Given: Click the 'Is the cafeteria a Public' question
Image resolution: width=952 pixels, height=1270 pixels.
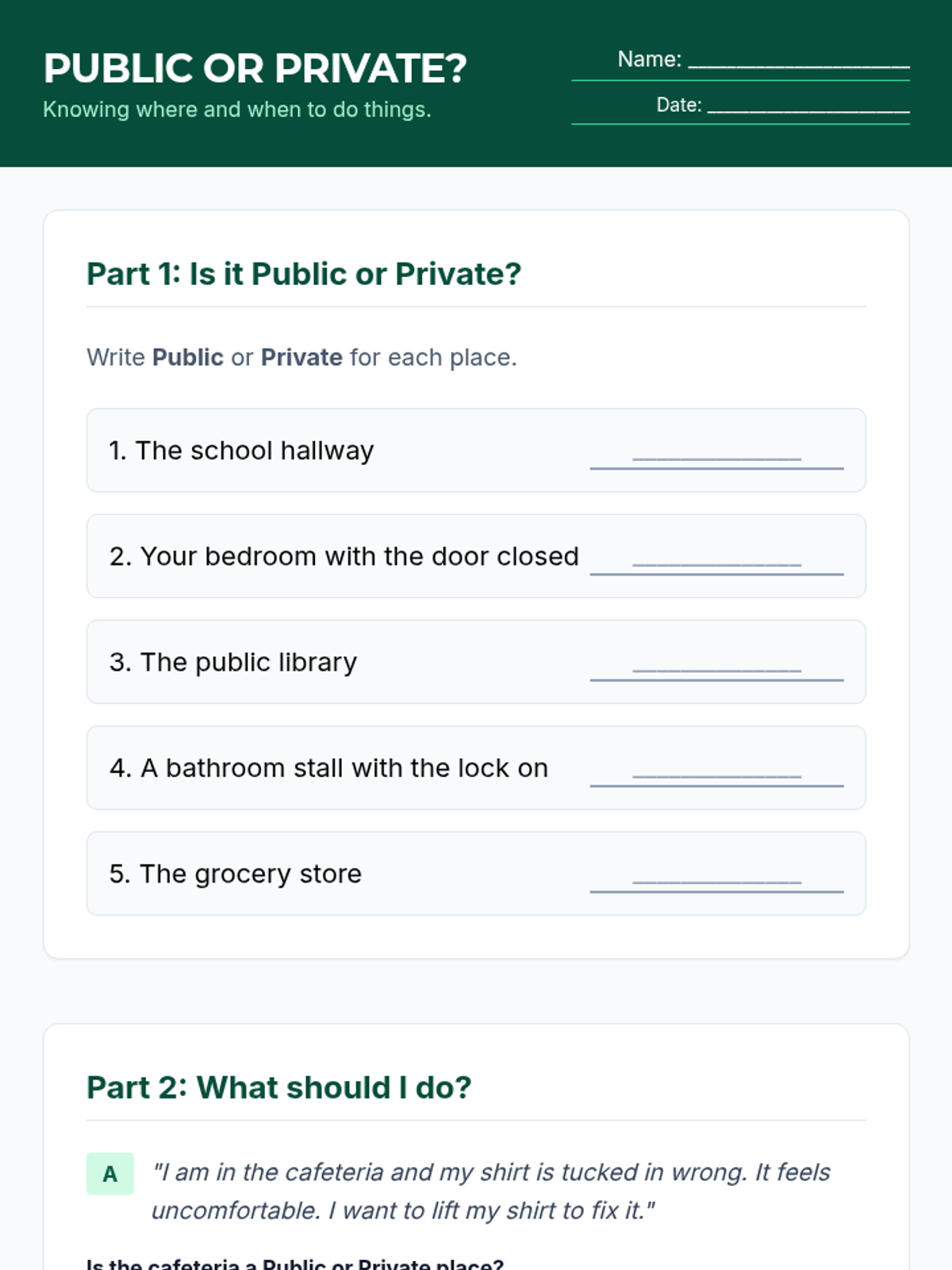Looking at the screenshot, I should tap(295, 1264).
